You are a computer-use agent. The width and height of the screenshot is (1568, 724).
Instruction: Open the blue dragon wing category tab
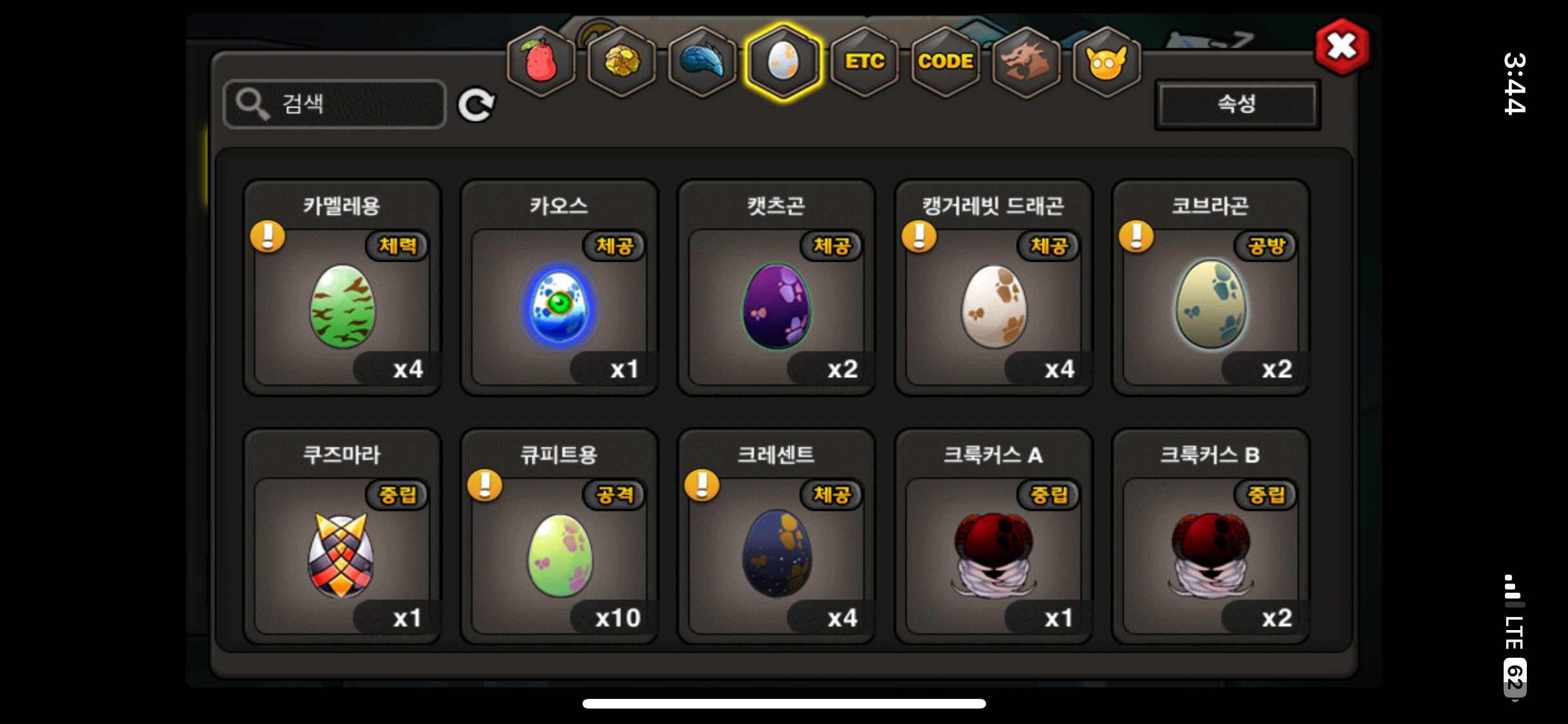pos(702,62)
